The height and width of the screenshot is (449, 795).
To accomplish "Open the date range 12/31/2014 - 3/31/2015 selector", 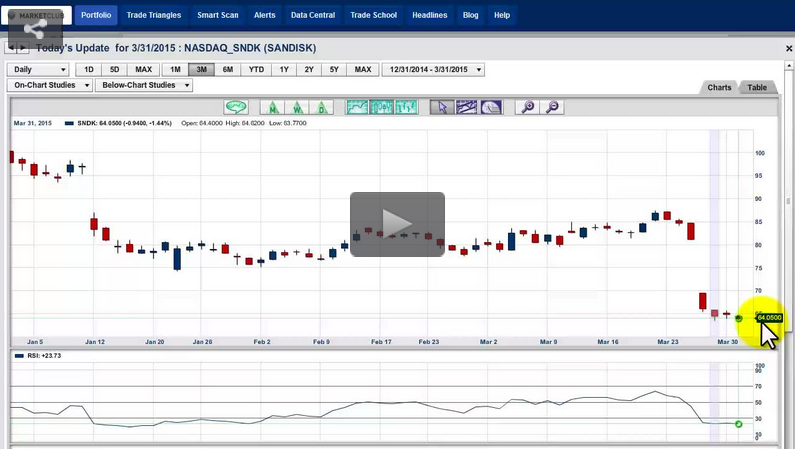I will click(433, 70).
